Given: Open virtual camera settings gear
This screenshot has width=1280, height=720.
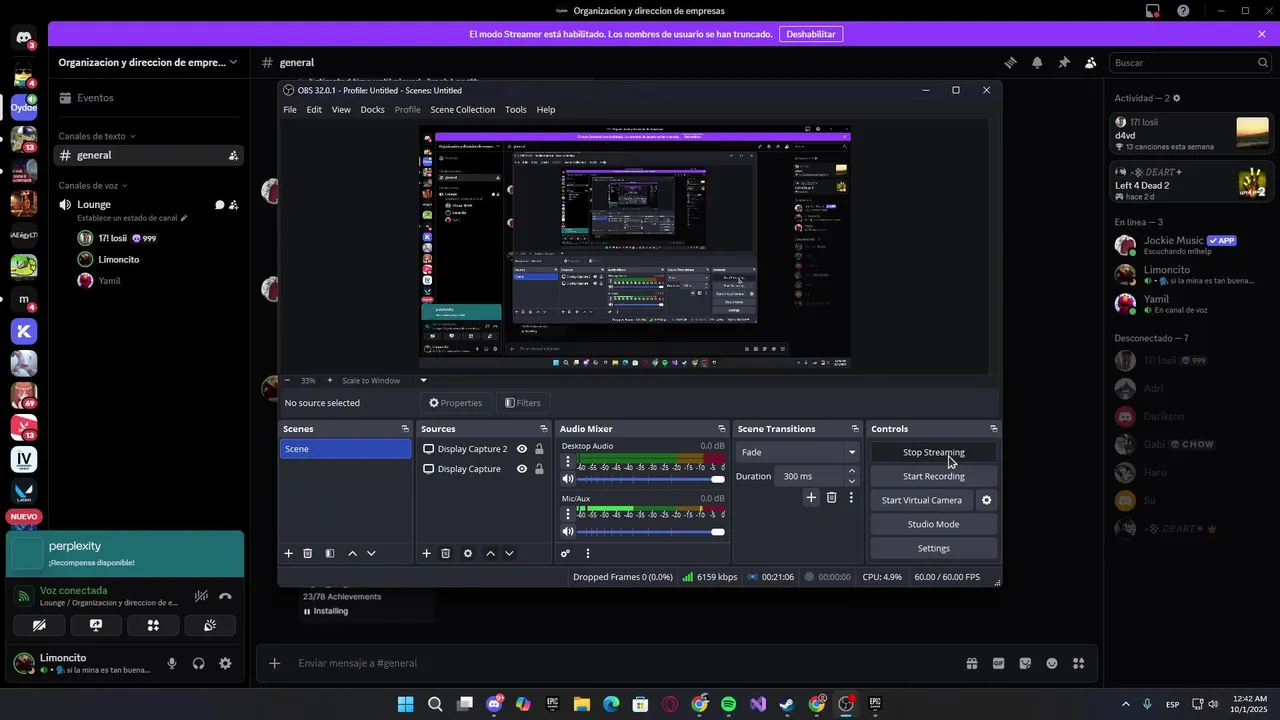Looking at the screenshot, I should coord(986,500).
